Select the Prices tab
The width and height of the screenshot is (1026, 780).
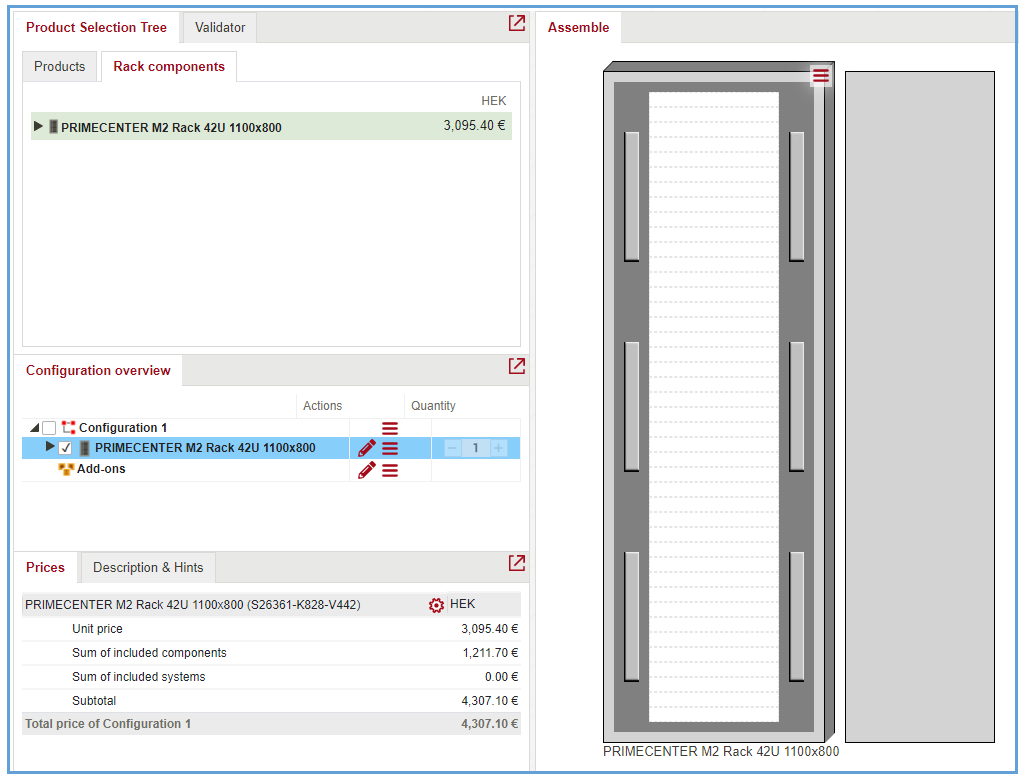pos(45,567)
